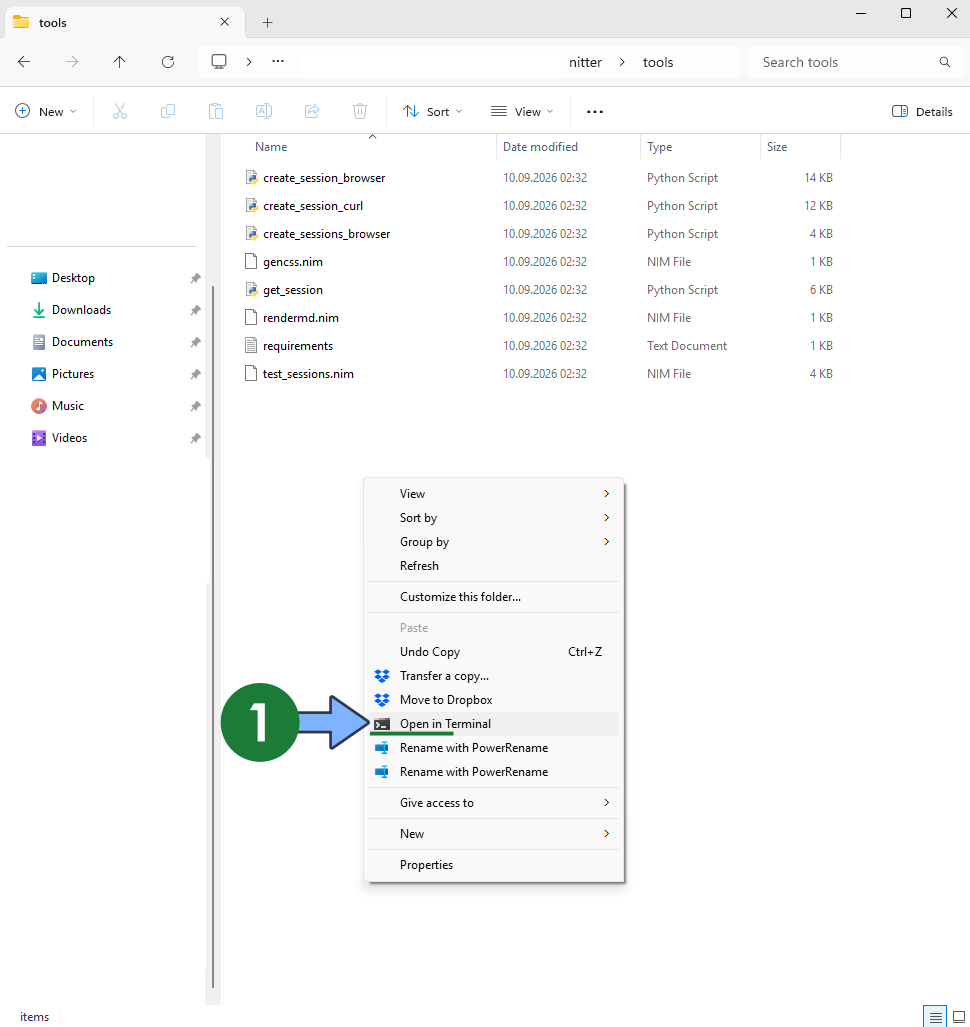Click the navigation pane vertical scrollbar
The width and height of the screenshot is (970, 1027).
pos(212,635)
